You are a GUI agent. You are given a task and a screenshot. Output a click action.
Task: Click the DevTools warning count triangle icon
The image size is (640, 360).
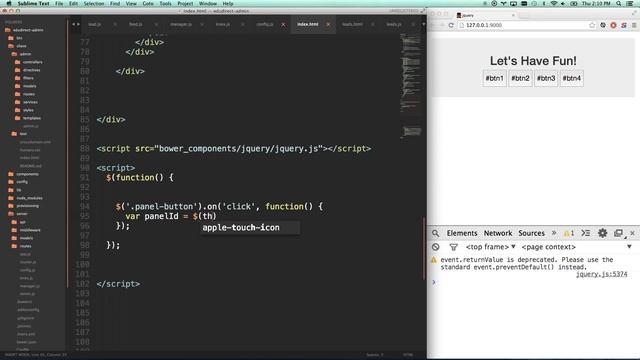[x=569, y=233]
